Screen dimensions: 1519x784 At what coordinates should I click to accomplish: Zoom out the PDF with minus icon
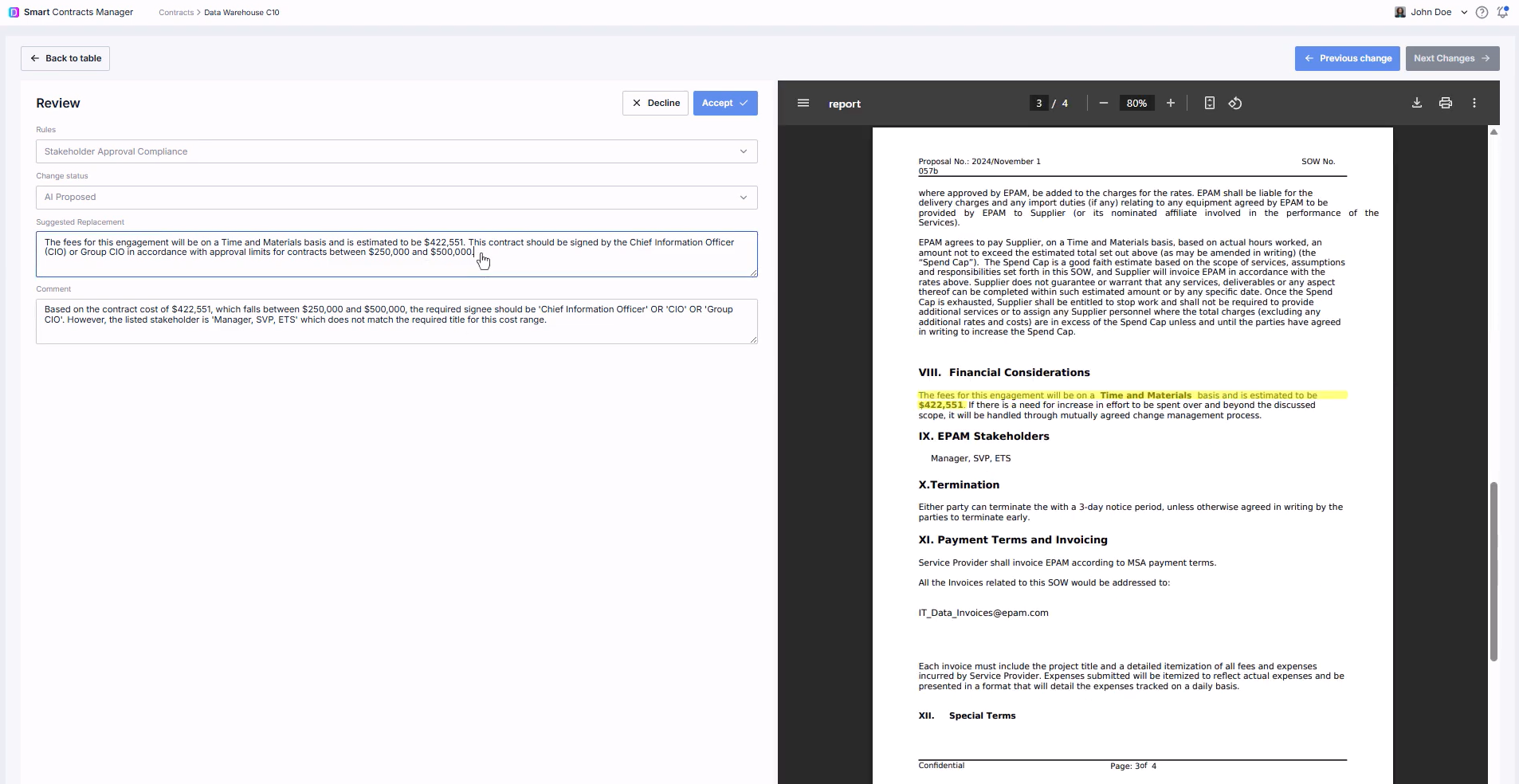click(1104, 104)
